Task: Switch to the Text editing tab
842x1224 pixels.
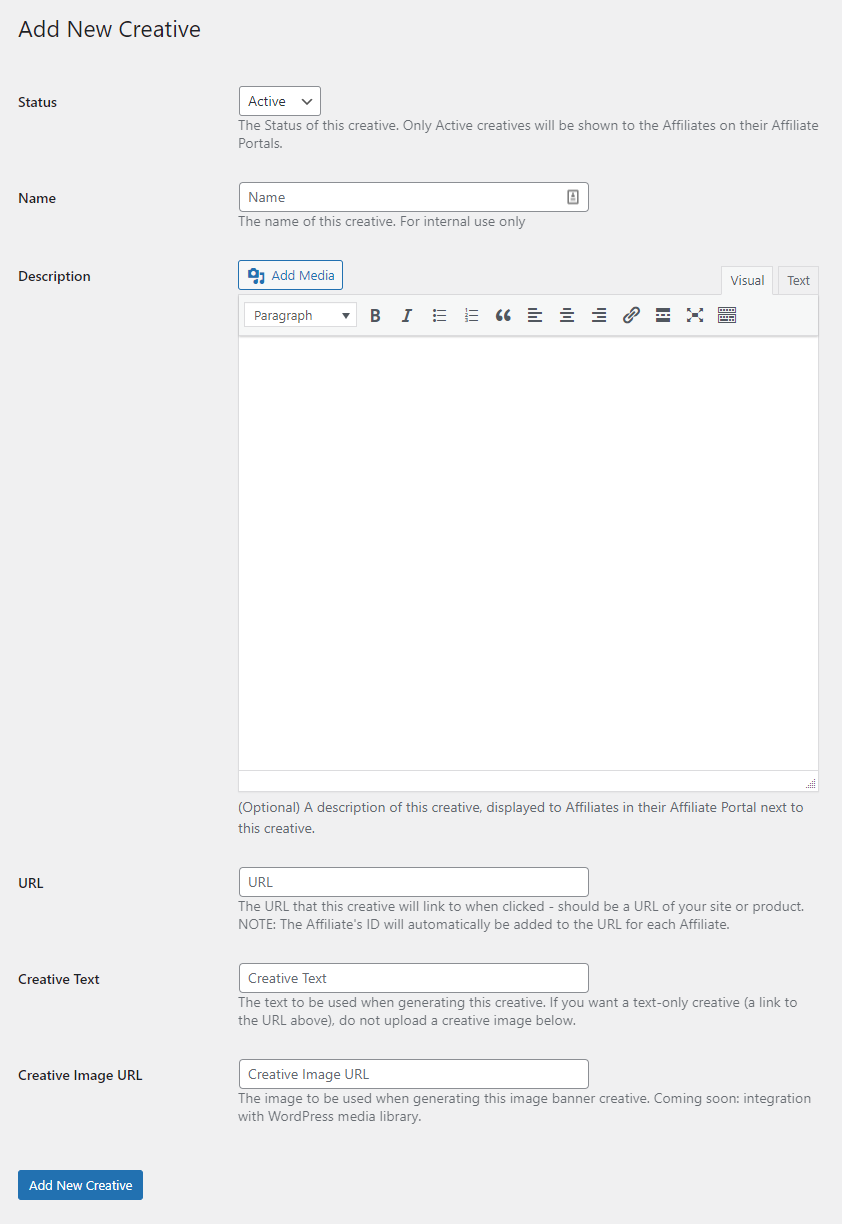Action: pyautogui.click(x=797, y=280)
